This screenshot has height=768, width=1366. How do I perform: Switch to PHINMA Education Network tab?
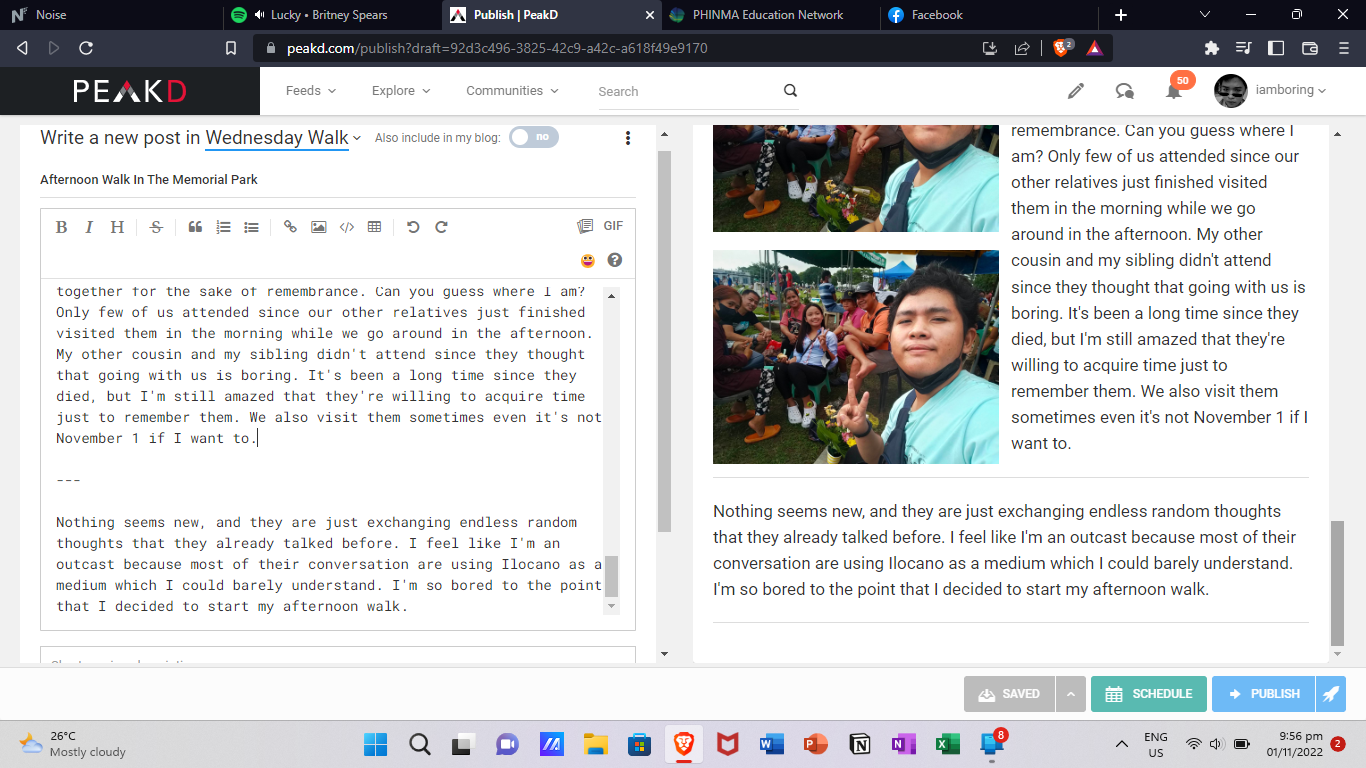point(769,15)
